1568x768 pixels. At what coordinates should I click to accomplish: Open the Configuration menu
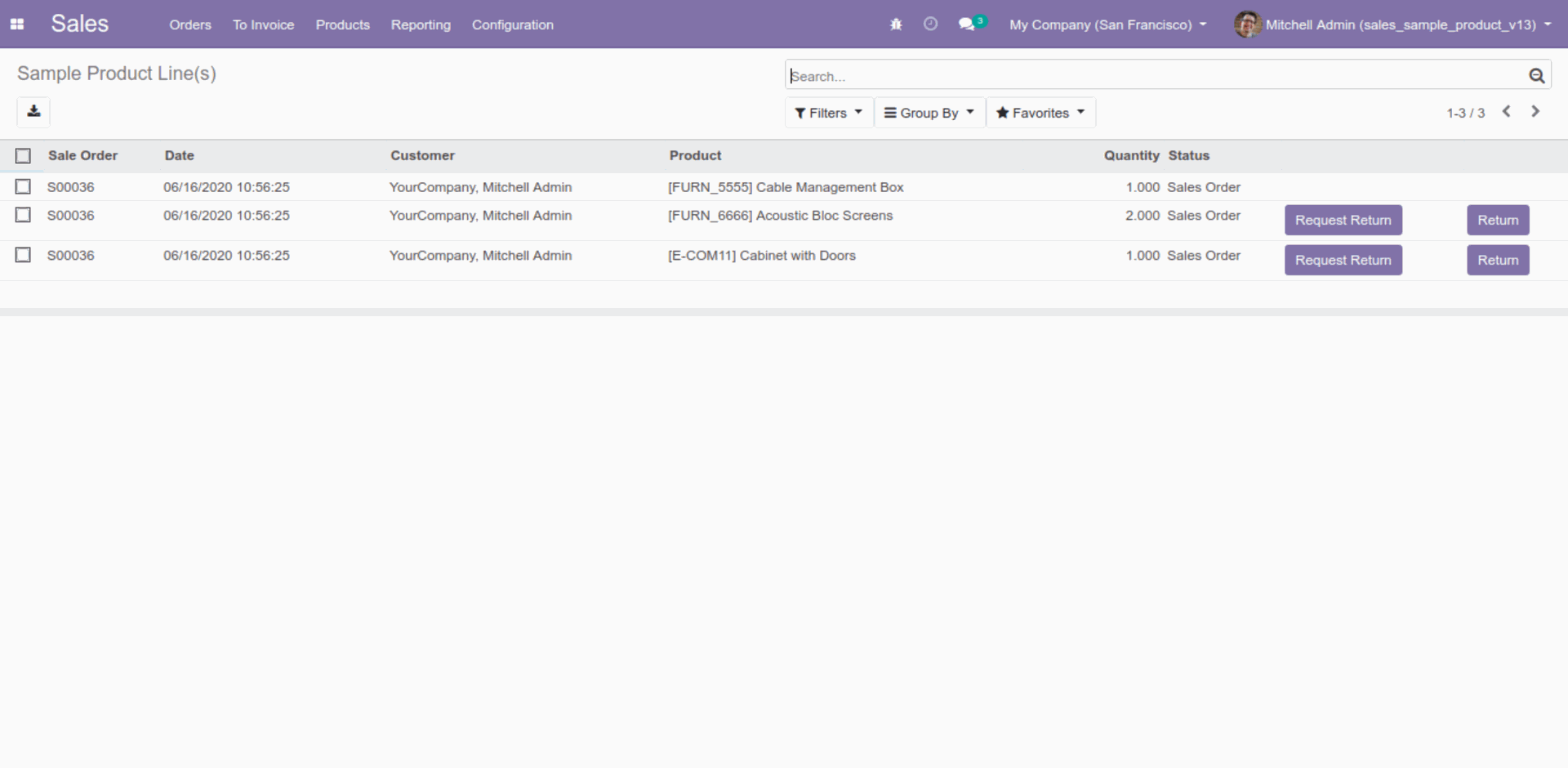(x=512, y=25)
